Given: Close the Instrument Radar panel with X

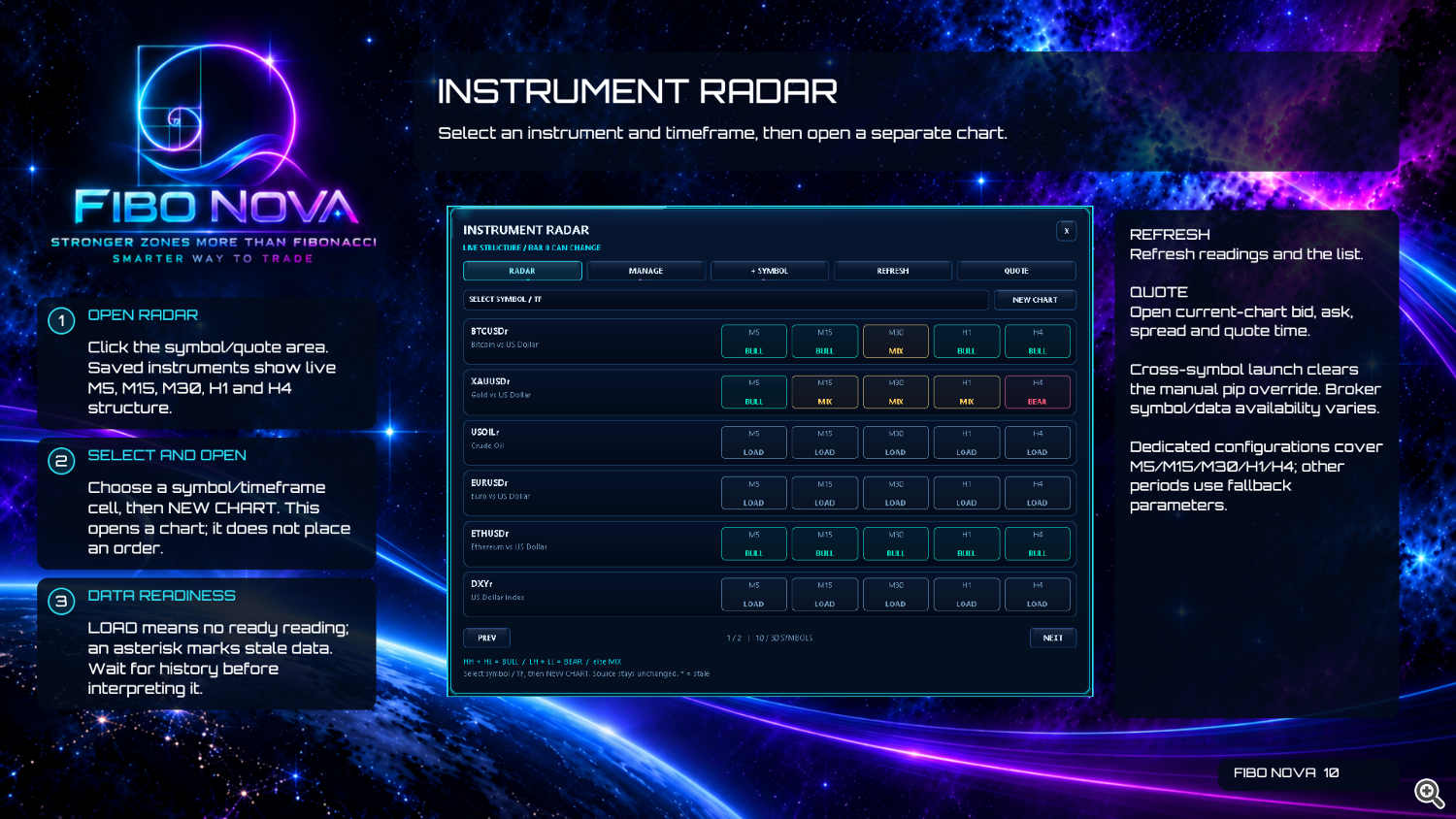Looking at the screenshot, I should coord(1066,231).
